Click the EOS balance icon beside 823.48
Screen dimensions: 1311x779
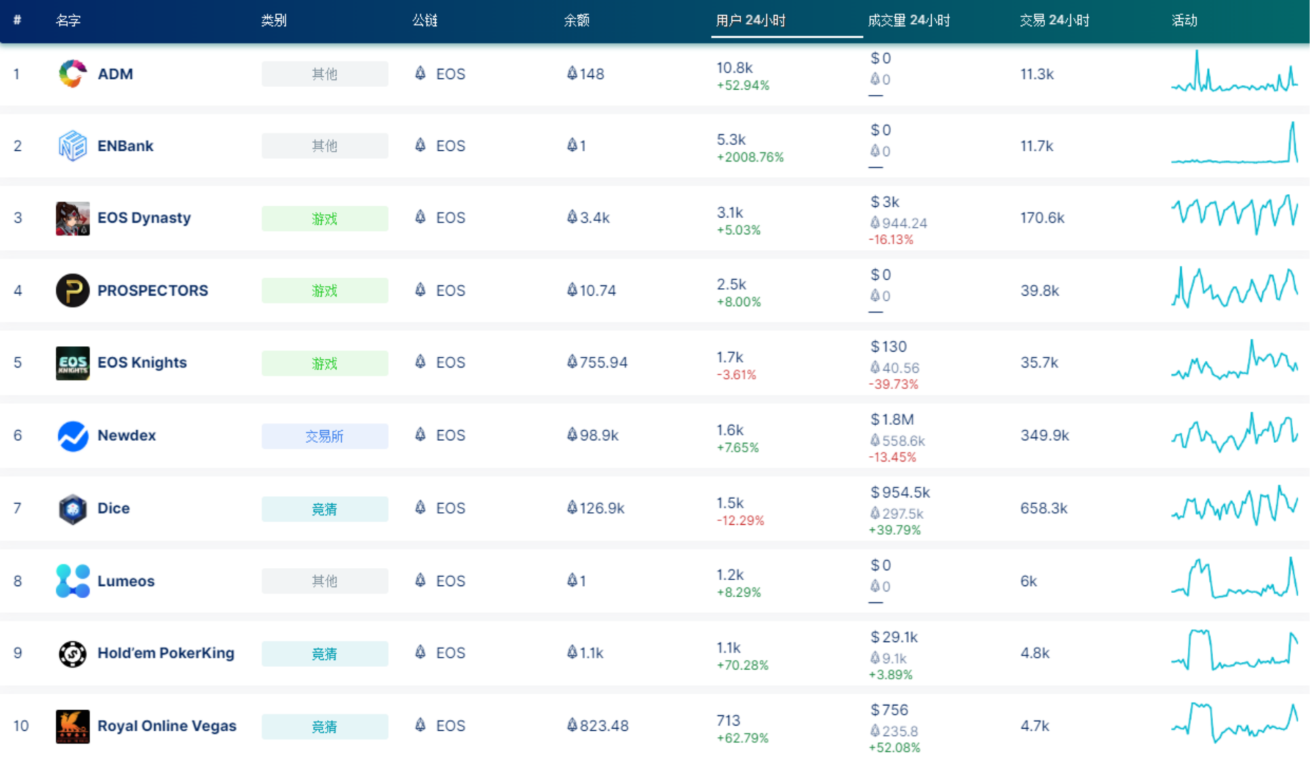(x=572, y=725)
